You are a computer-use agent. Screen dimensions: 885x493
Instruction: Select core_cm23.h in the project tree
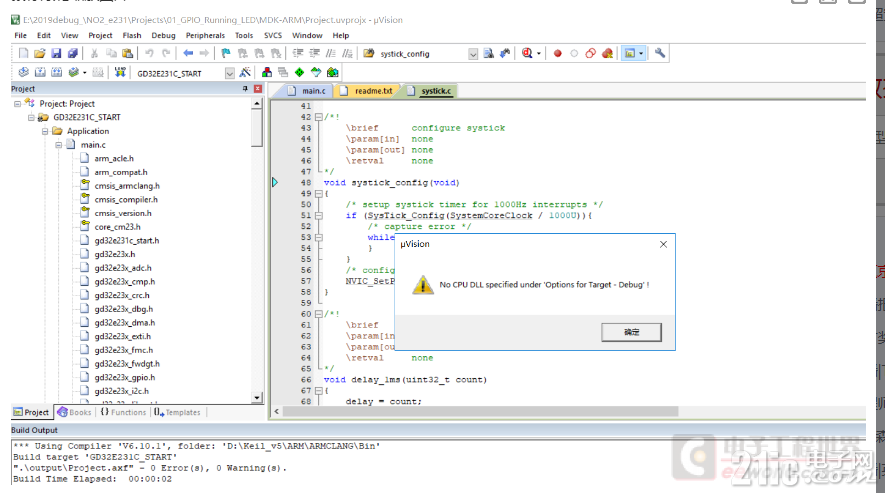117,227
